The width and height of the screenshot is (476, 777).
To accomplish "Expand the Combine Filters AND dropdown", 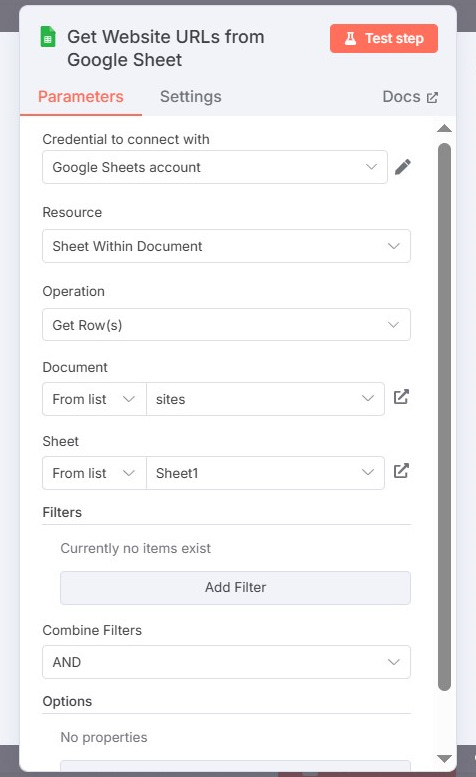I will point(226,662).
